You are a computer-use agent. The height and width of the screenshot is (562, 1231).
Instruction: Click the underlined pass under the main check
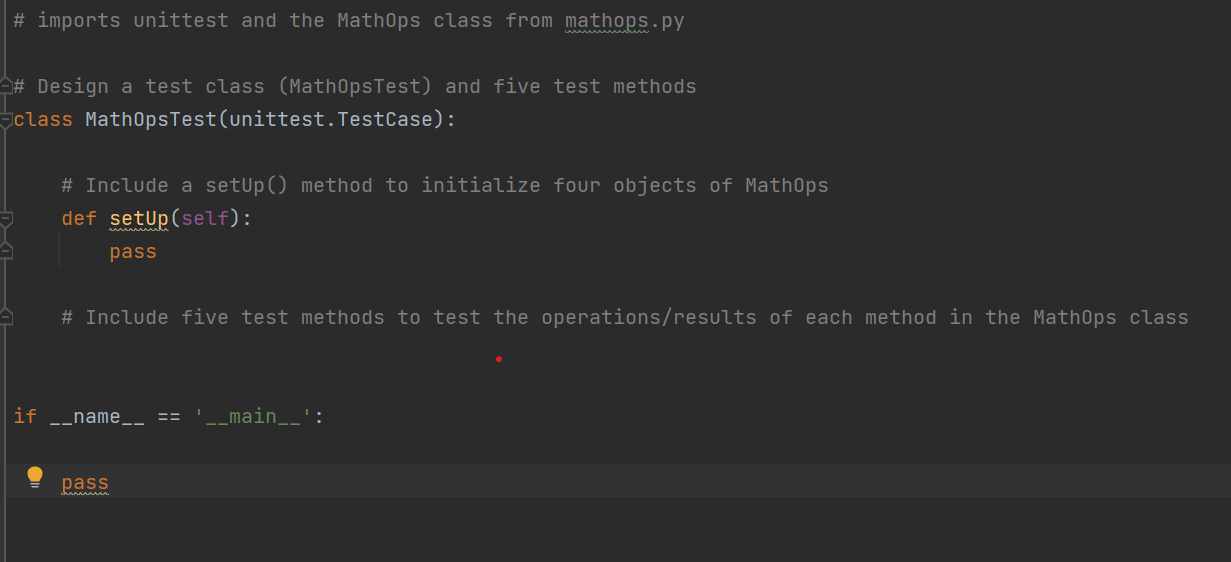pos(85,483)
